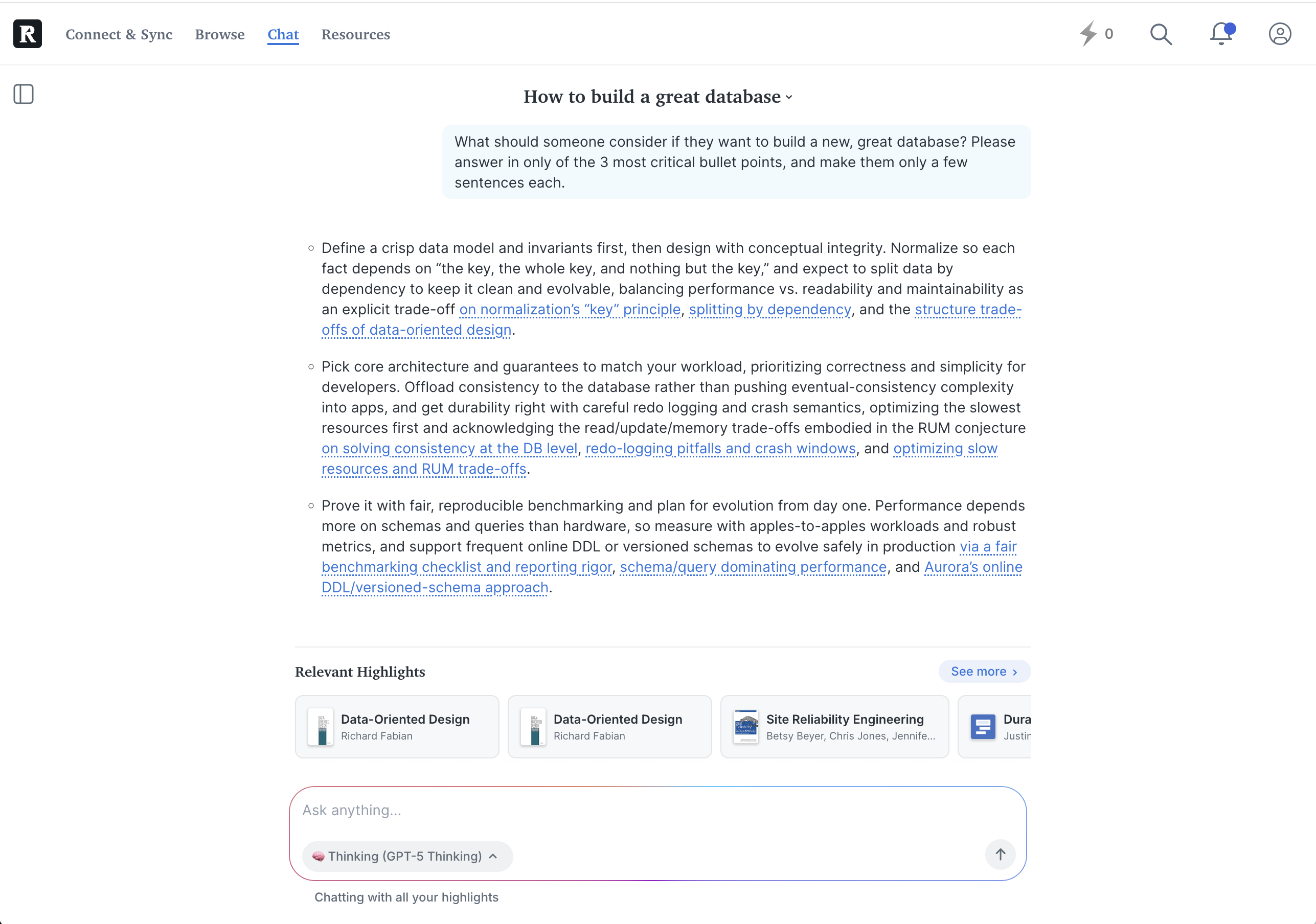
Task: Click the first Data-Oriented Design book cover
Action: pos(321,727)
